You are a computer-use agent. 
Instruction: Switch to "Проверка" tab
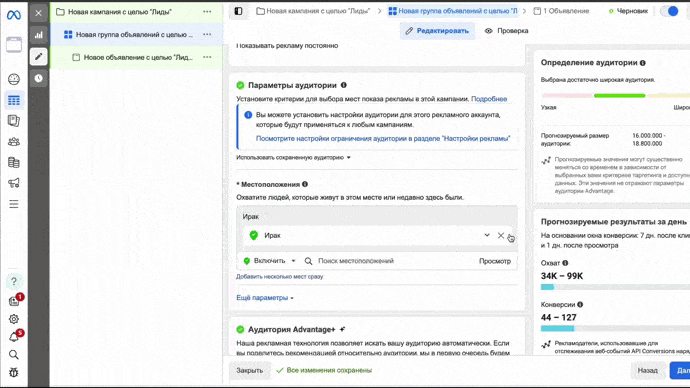pos(506,31)
